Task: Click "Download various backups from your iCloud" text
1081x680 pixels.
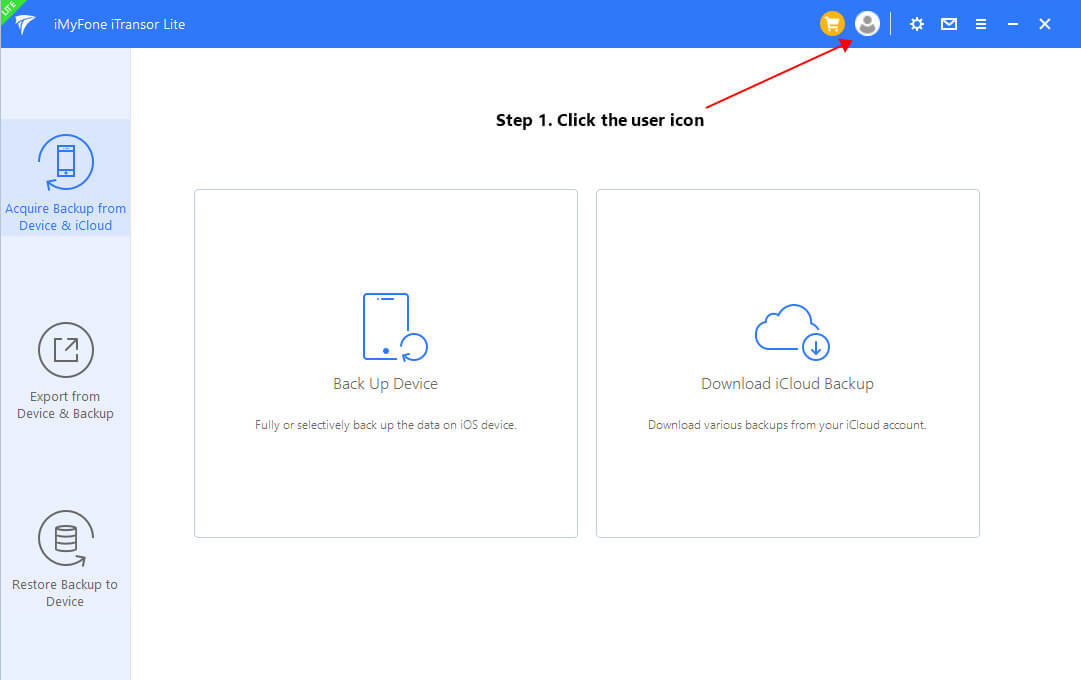Action: tap(787, 425)
